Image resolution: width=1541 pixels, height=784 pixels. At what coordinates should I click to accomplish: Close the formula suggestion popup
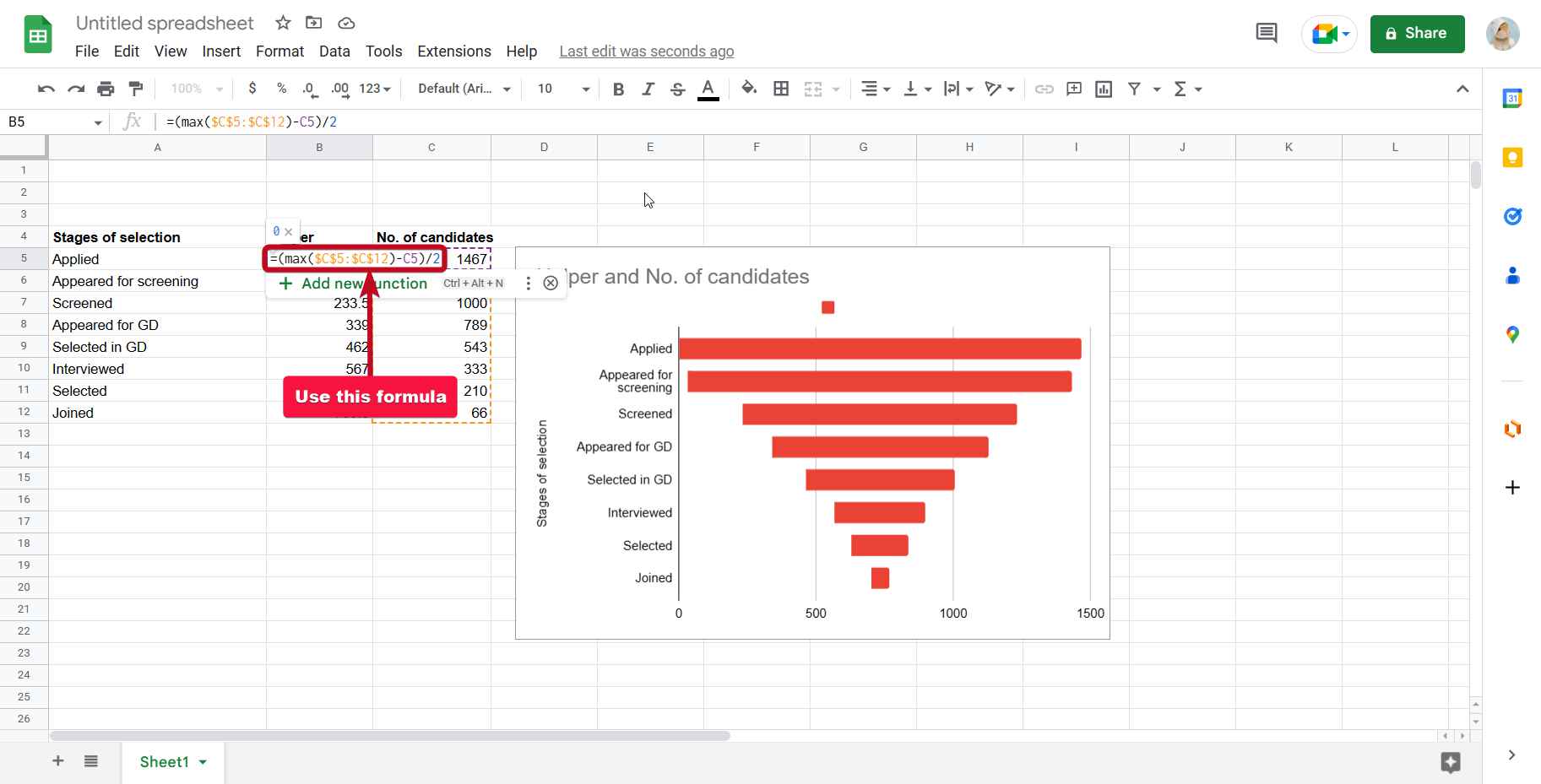(x=551, y=284)
